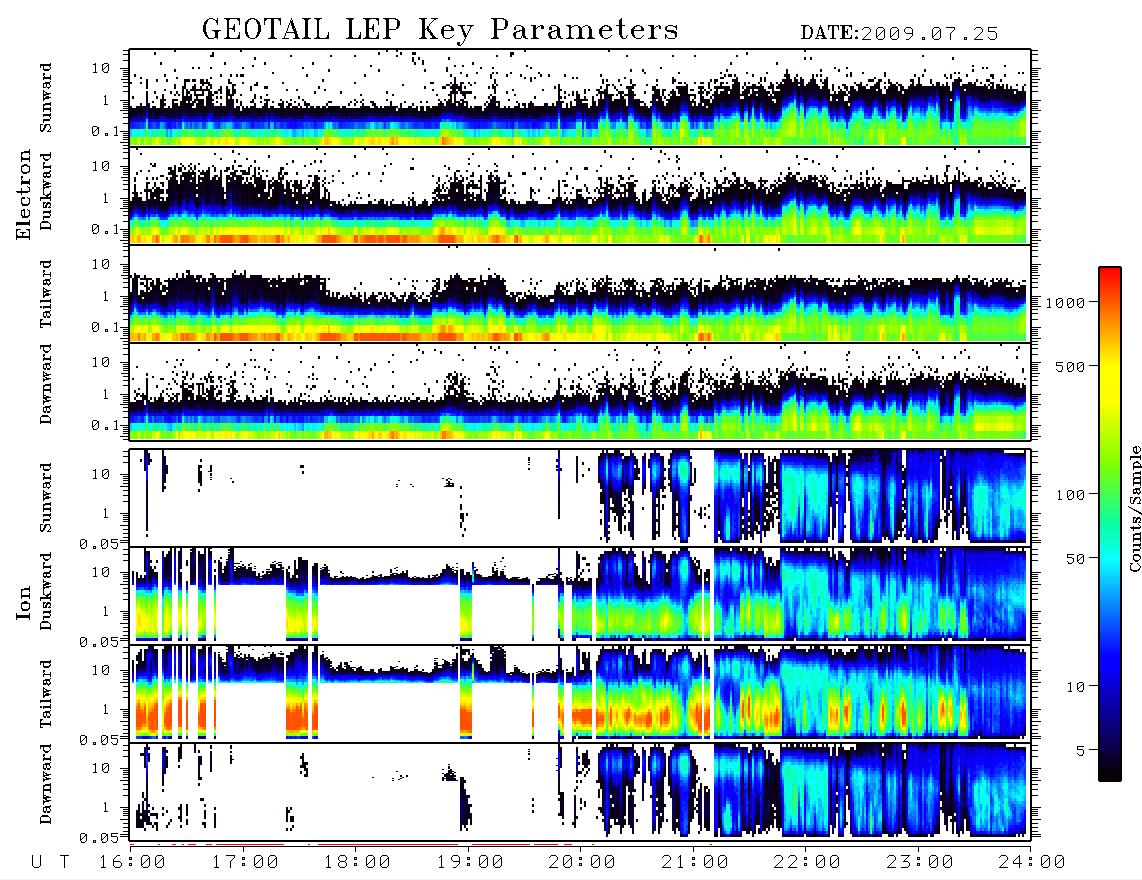Click the "22:00" time tick label
1142x880 pixels.
coord(808,862)
